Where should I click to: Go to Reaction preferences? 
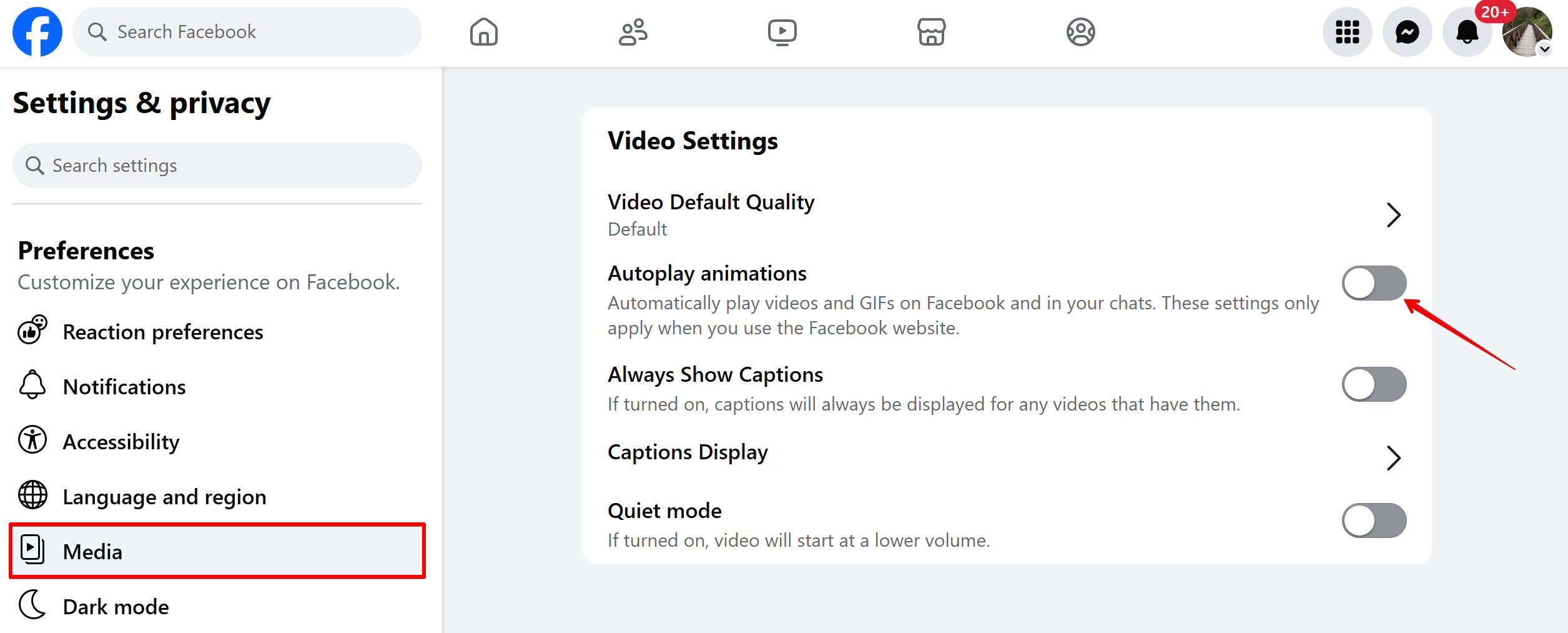(162, 332)
